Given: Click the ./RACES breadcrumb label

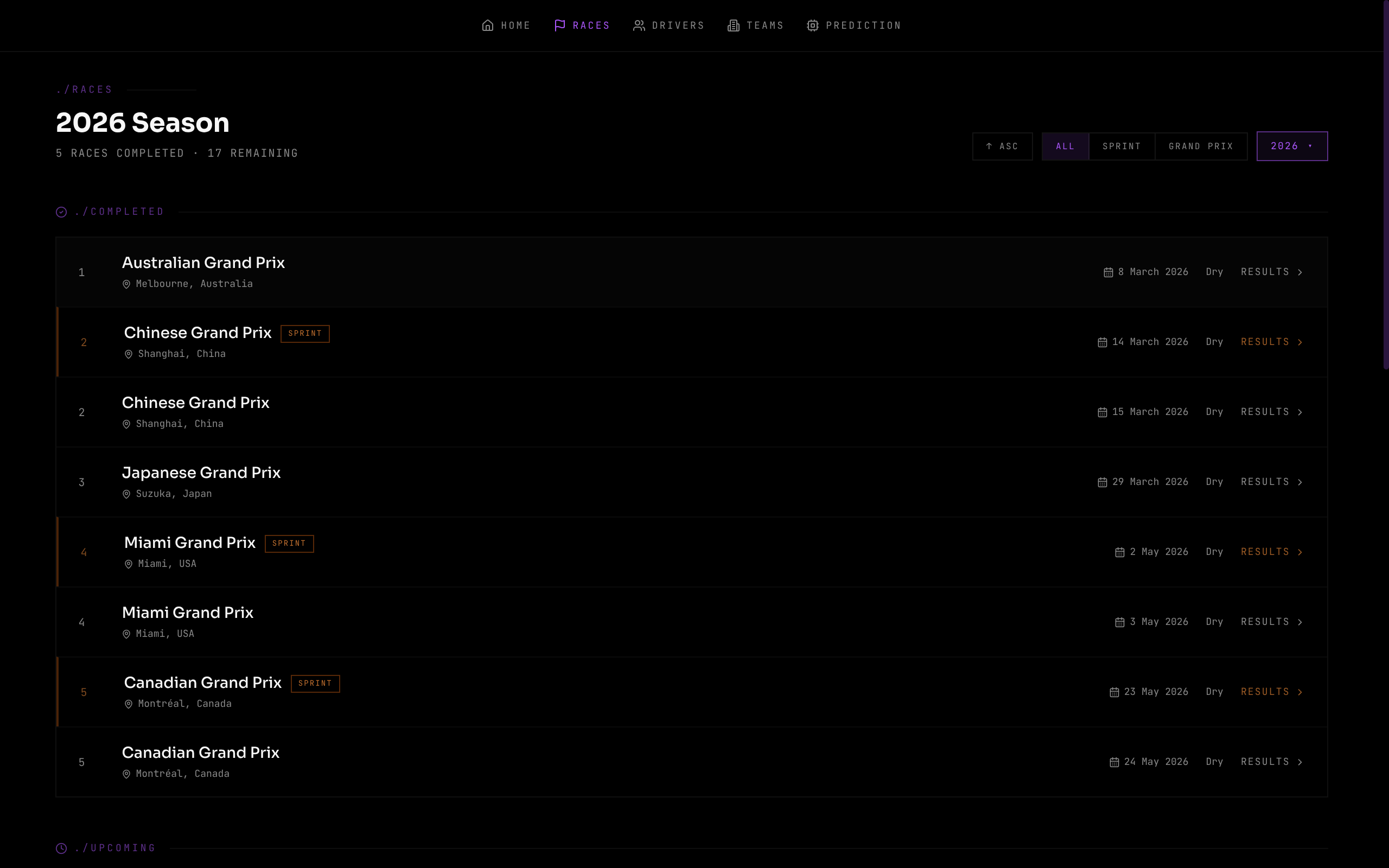Looking at the screenshot, I should [85, 90].
